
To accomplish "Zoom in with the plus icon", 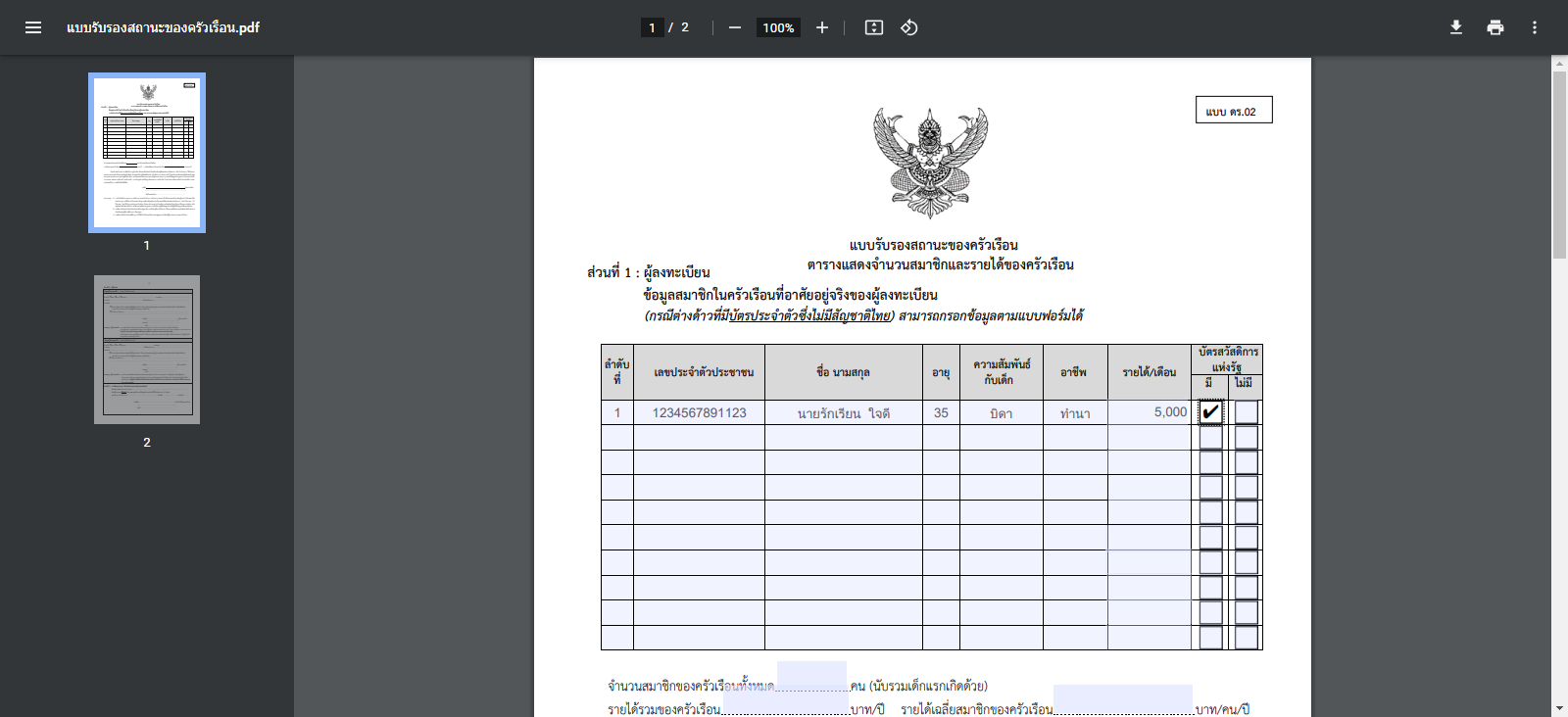I will pyautogui.click(x=822, y=27).
